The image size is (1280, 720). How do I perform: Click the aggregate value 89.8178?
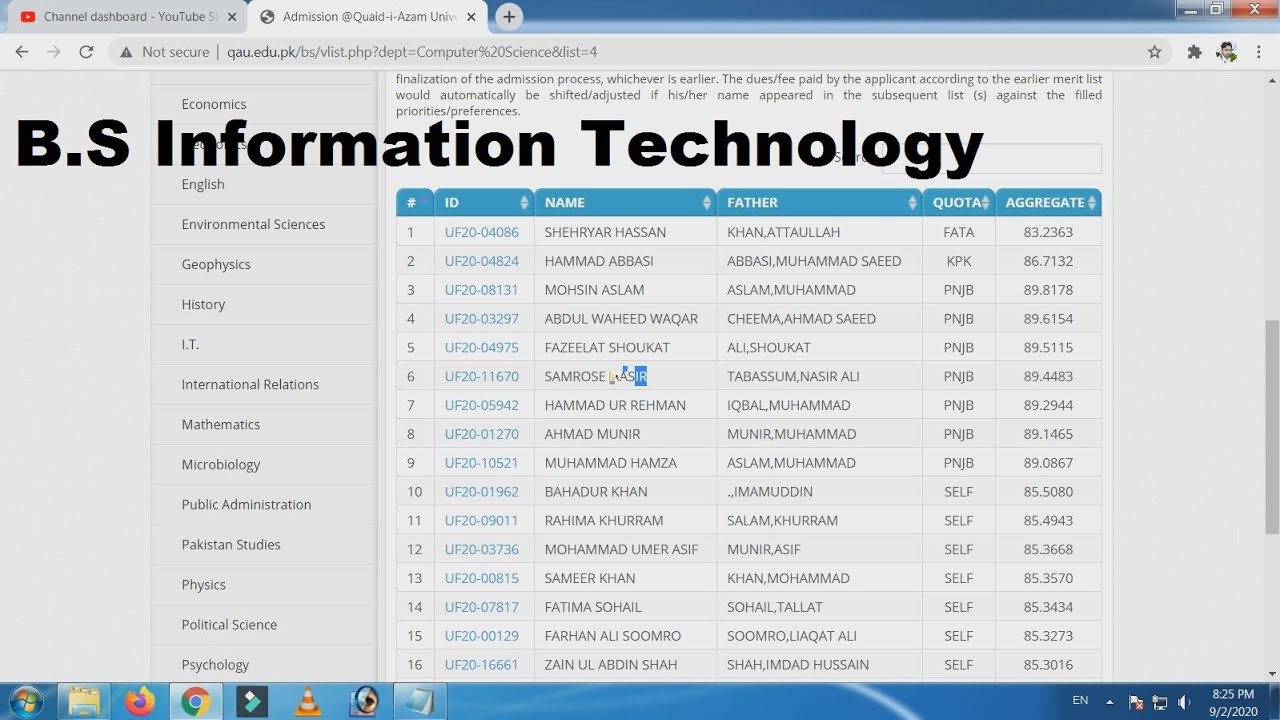pyautogui.click(x=1048, y=290)
